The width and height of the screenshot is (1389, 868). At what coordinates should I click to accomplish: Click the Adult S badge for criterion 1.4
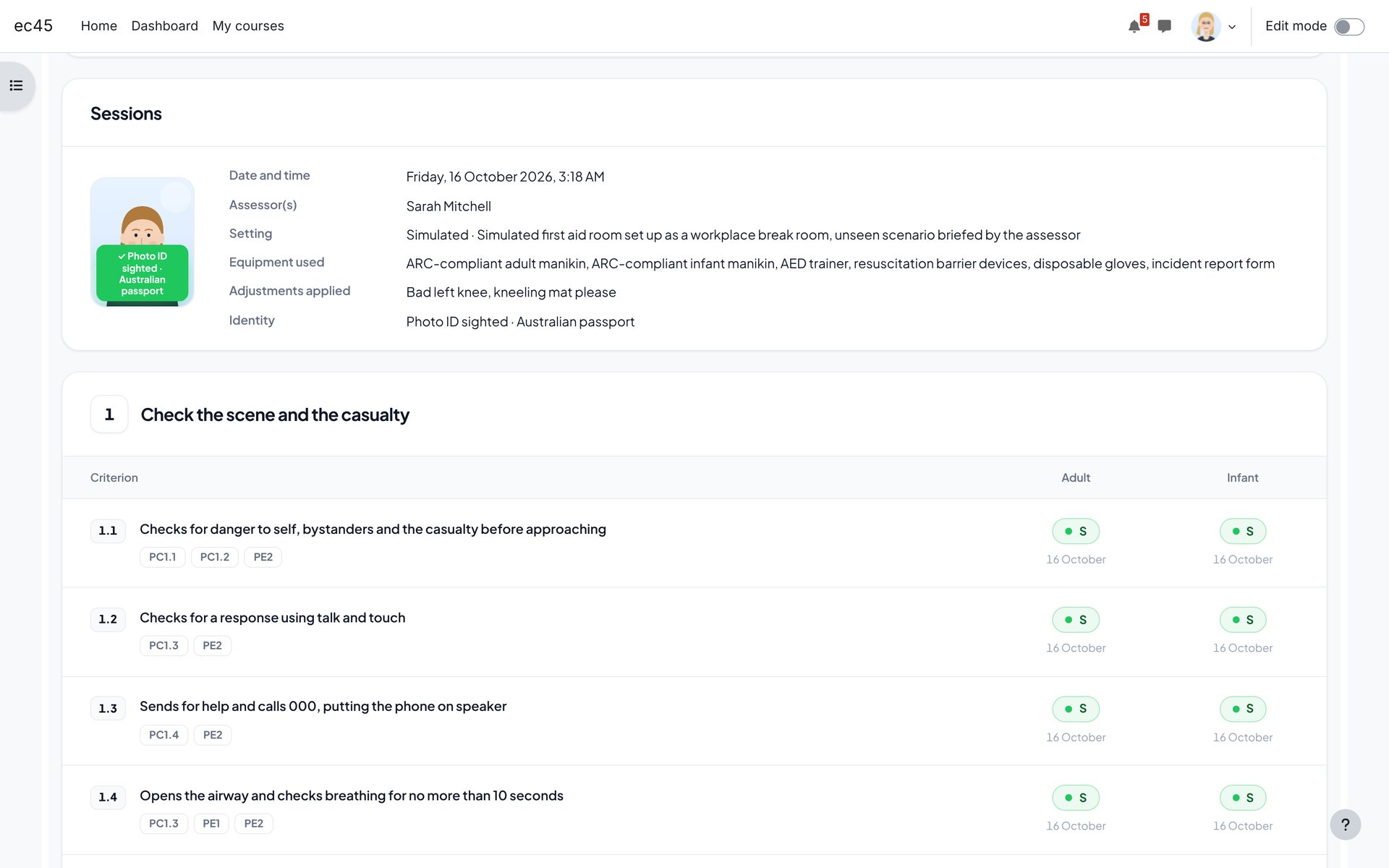pyautogui.click(x=1076, y=798)
